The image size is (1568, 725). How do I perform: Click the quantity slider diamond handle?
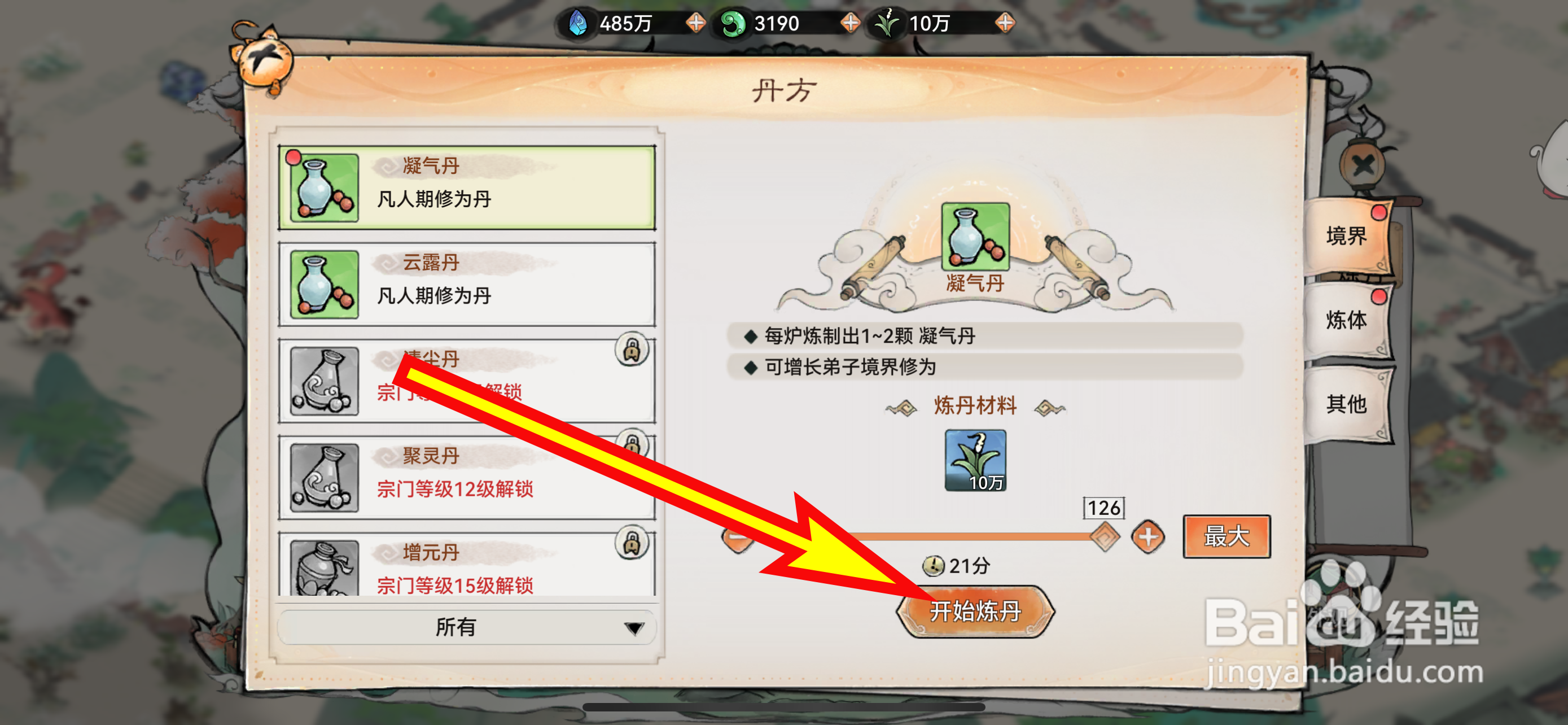(x=1104, y=536)
